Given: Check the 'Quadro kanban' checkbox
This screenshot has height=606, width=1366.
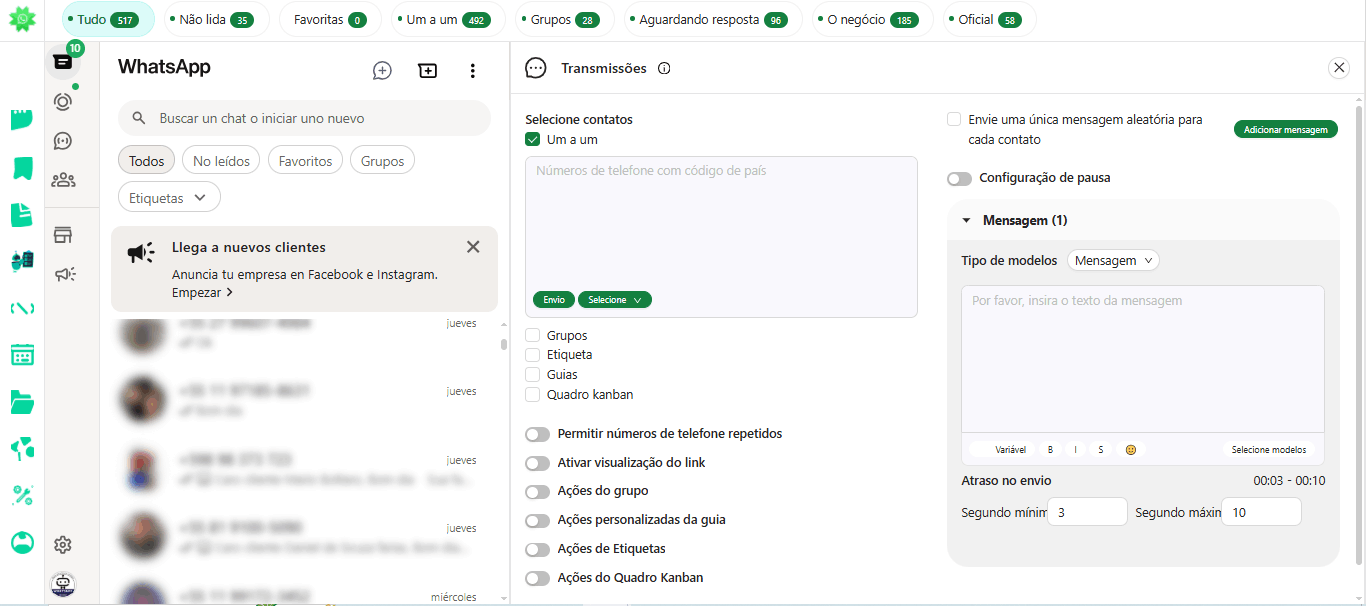Looking at the screenshot, I should [533, 394].
